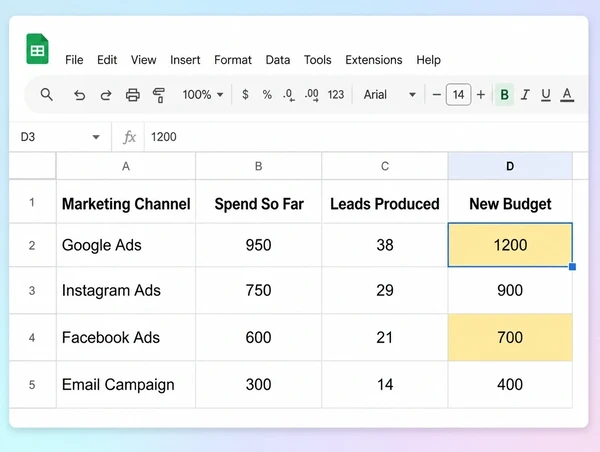
Task: Increase decimal places icon
Action: click(312, 95)
